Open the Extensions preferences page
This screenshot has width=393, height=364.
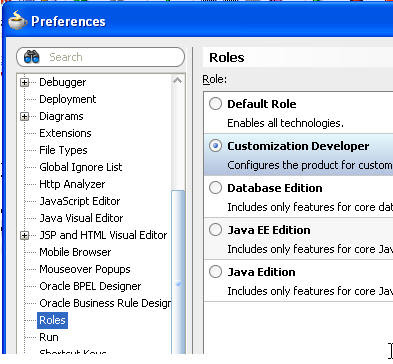65,133
